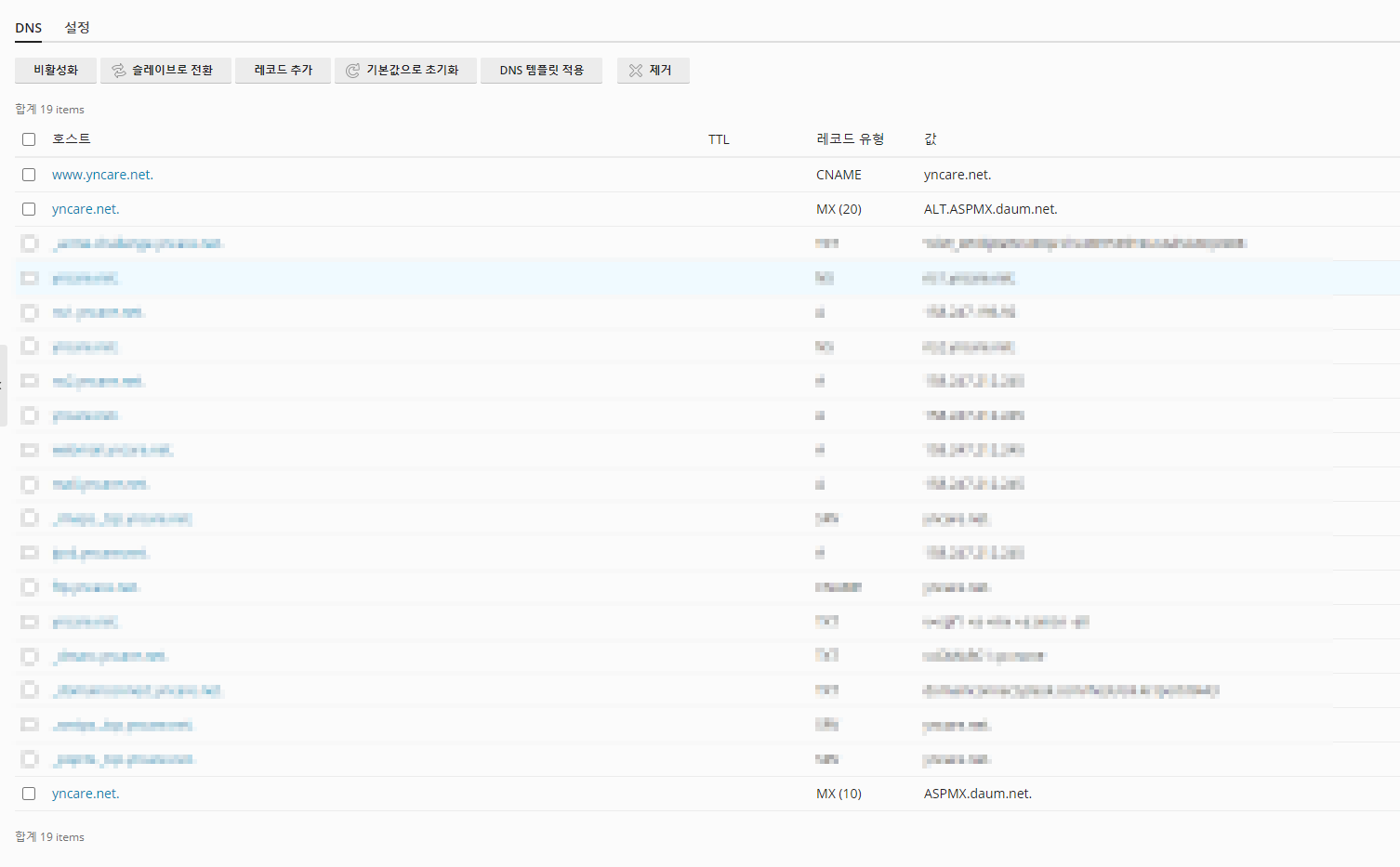Click the 레코드 유형 column header

click(850, 138)
